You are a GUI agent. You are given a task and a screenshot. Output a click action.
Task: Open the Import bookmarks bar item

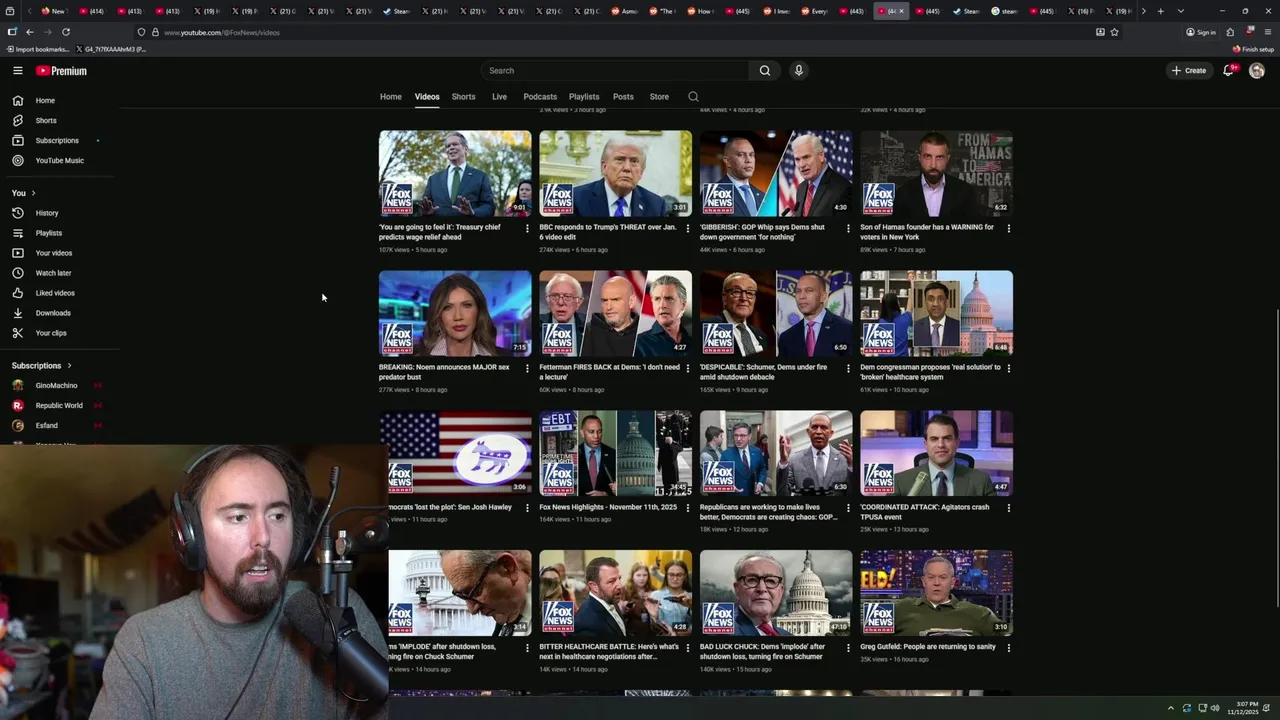[x=38, y=49]
